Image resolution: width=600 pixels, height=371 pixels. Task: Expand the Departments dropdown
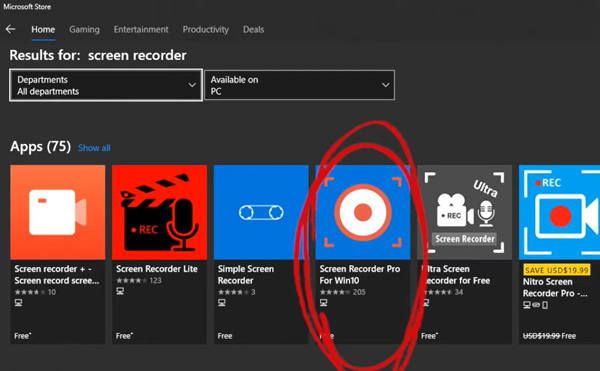point(106,85)
